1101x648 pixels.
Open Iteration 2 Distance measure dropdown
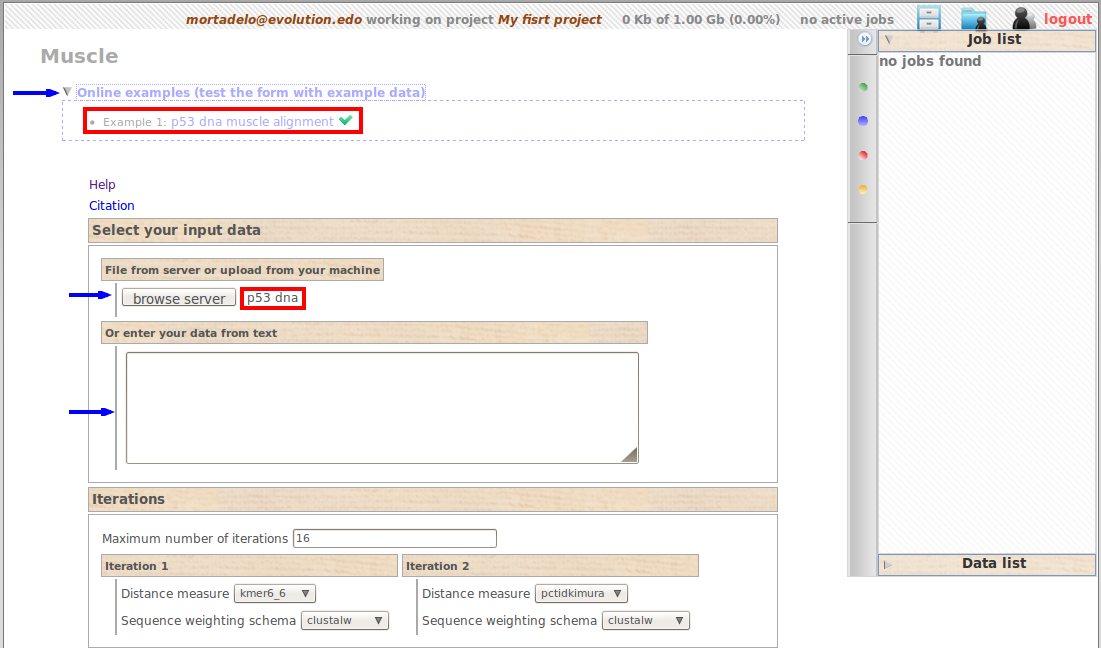581,594
